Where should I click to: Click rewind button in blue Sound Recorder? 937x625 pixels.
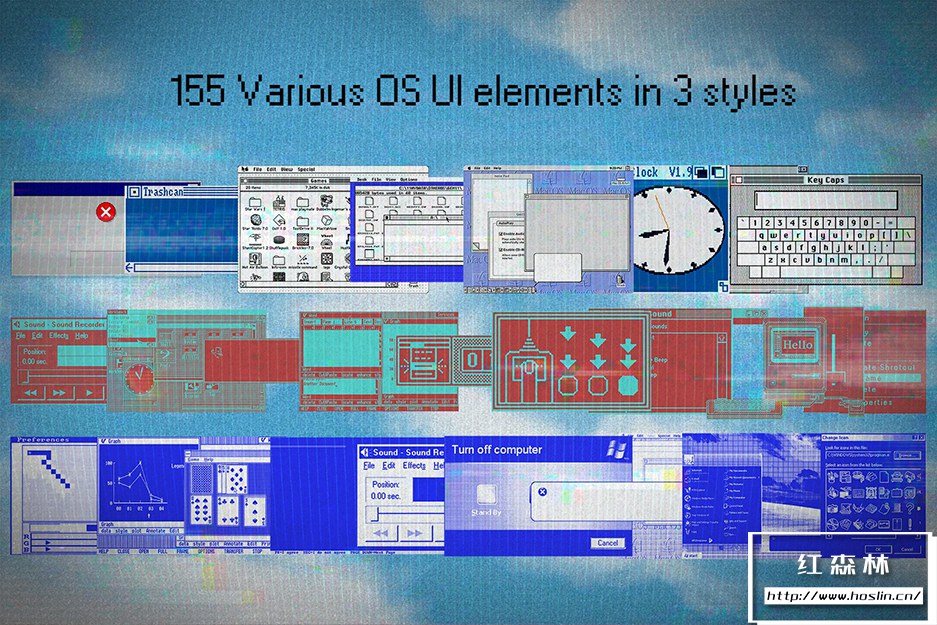(x=381, y=532)
